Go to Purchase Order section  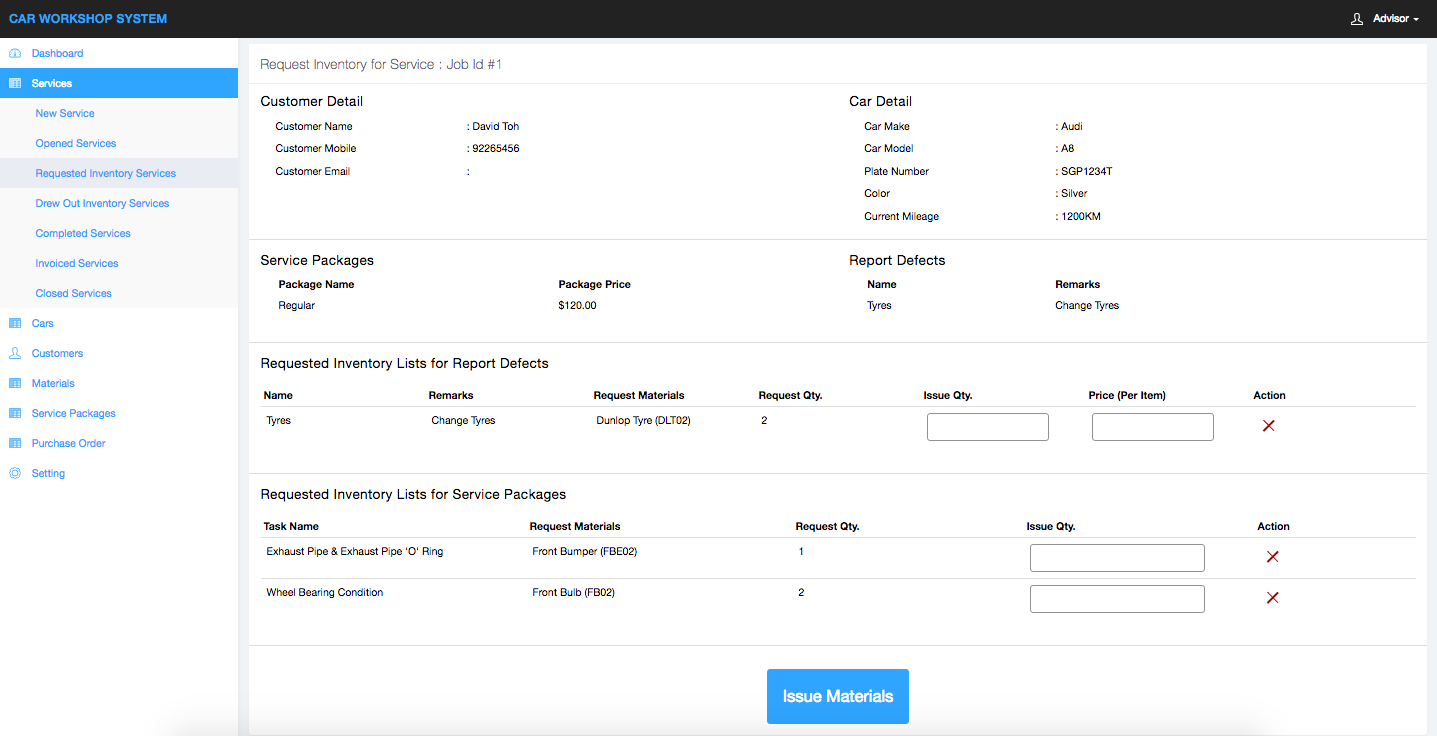(x=68, y=443)
